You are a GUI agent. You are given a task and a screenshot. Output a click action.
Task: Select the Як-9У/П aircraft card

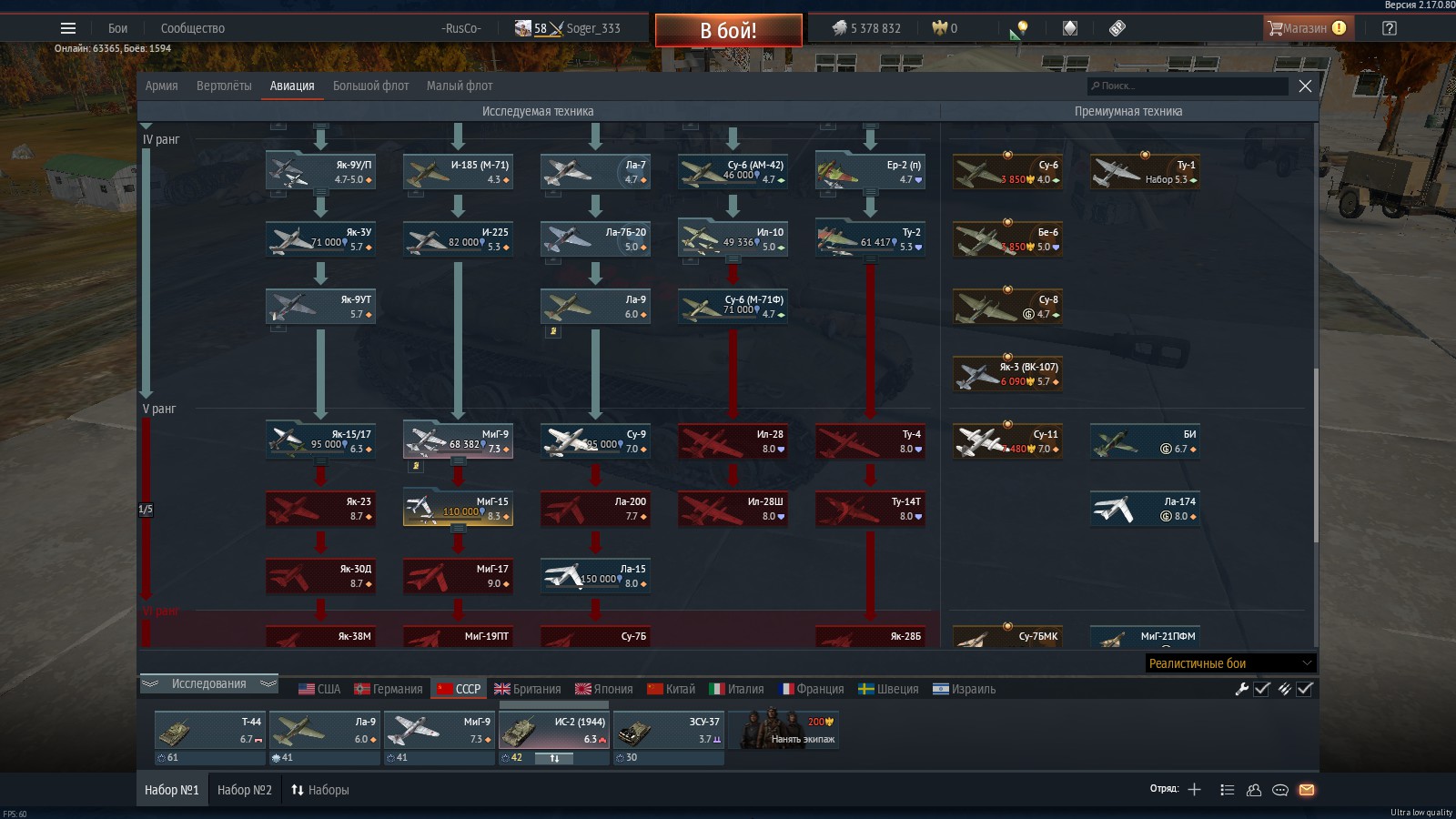click(x=320, y=171)
